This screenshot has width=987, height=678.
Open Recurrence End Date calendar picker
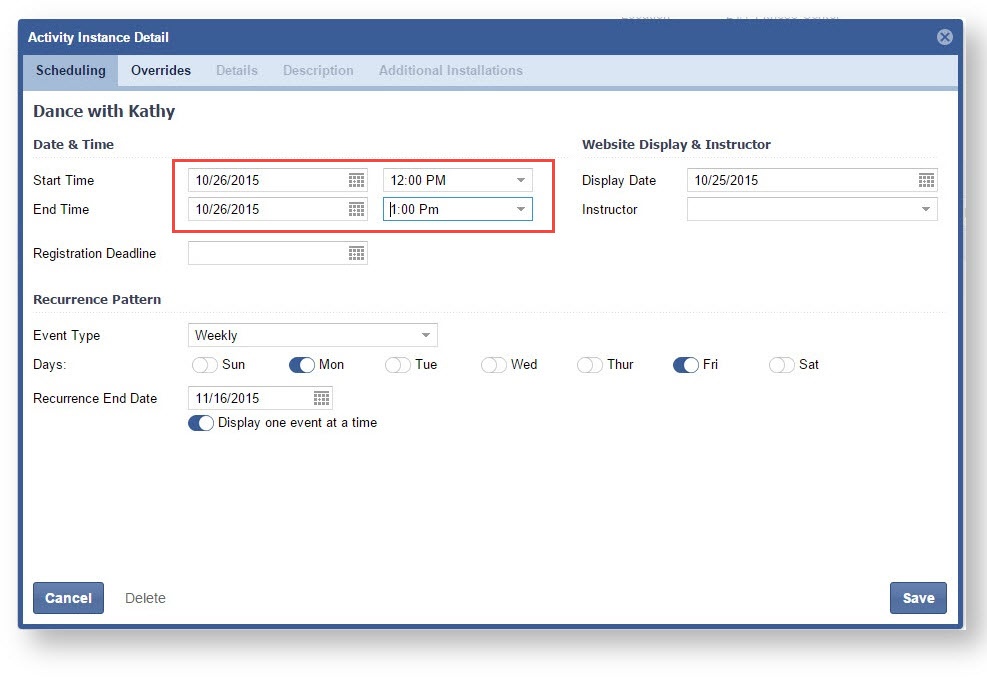click(x=321, y=398)
